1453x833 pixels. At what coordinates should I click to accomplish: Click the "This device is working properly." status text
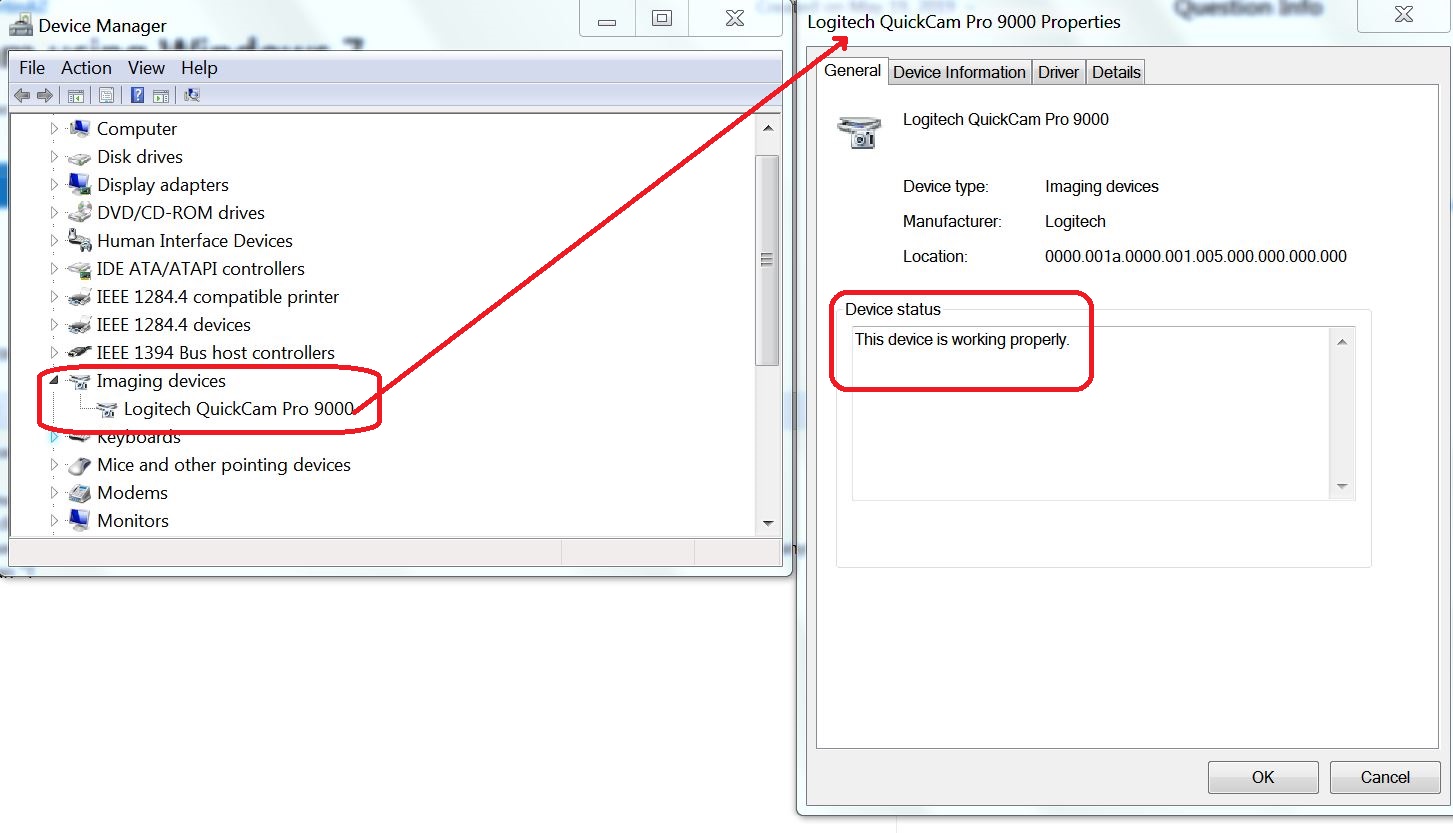click(x=962, y=340)
